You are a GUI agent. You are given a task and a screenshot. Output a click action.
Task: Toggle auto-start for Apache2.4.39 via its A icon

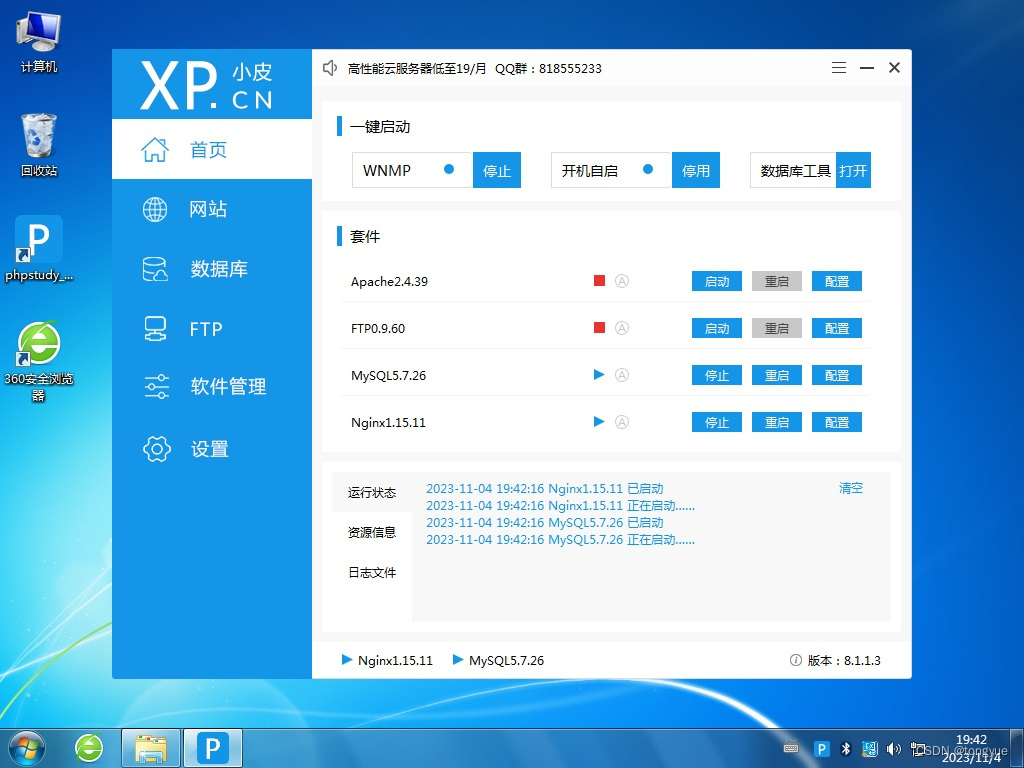[623, 281]
